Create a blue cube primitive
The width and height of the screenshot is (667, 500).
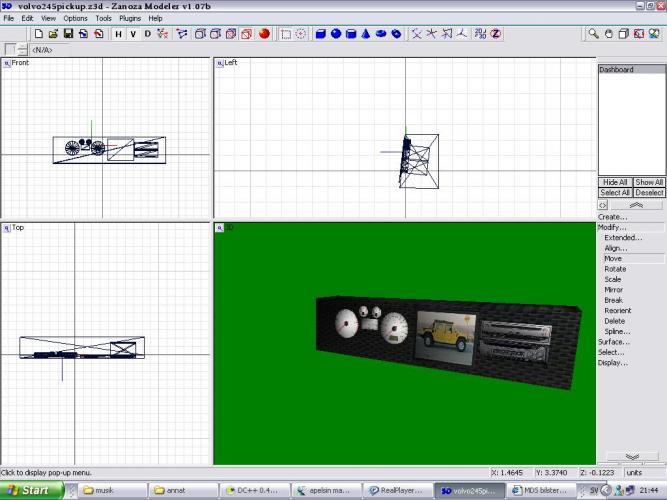[321, 34]
